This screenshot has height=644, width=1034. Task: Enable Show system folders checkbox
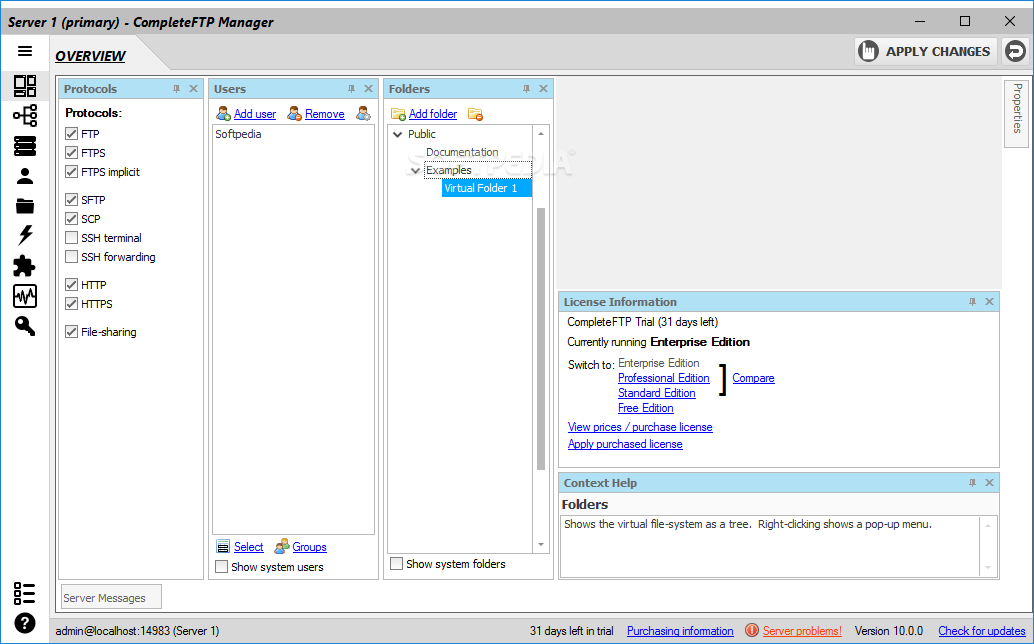396,564
